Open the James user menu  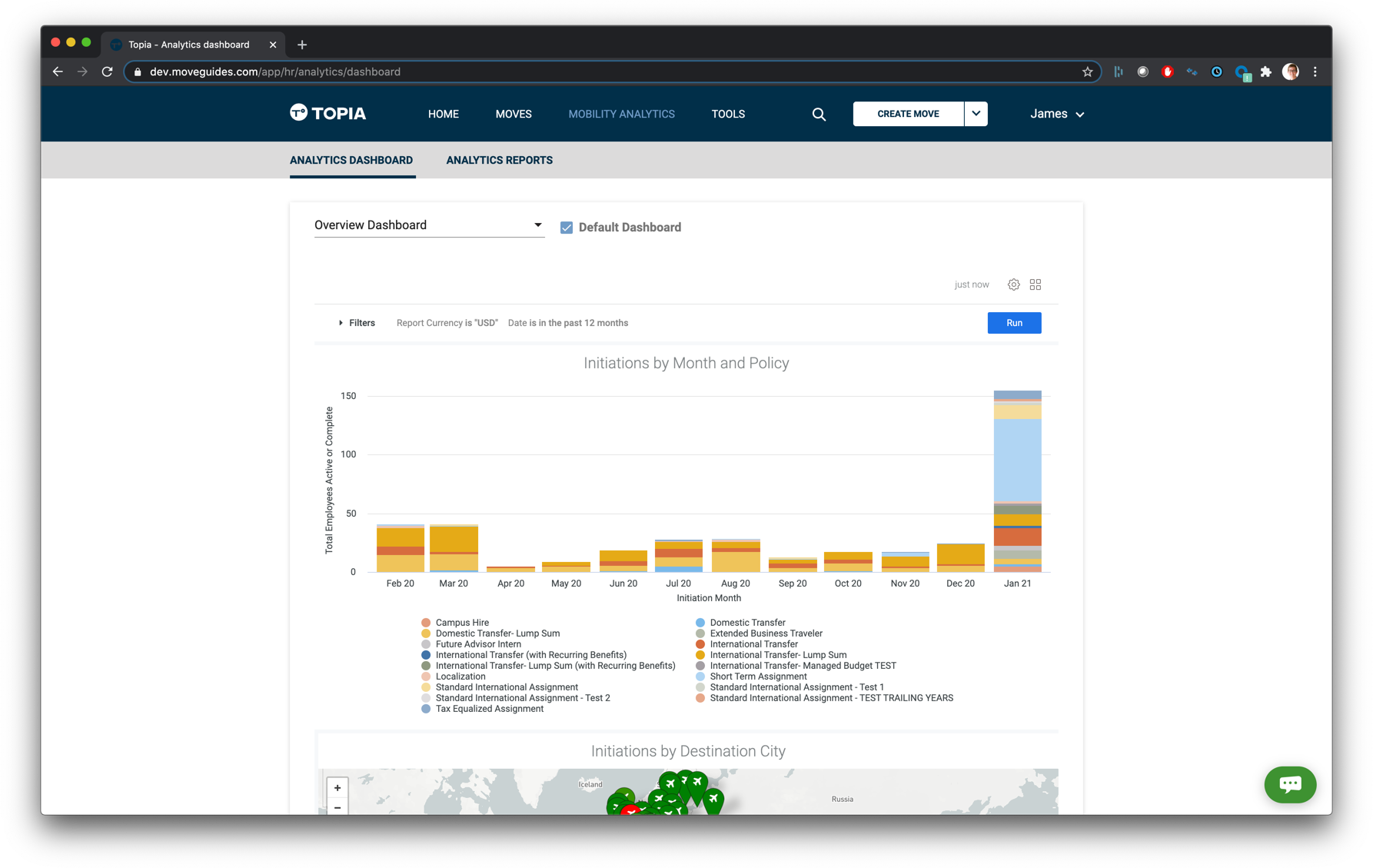pos(1057,114)
